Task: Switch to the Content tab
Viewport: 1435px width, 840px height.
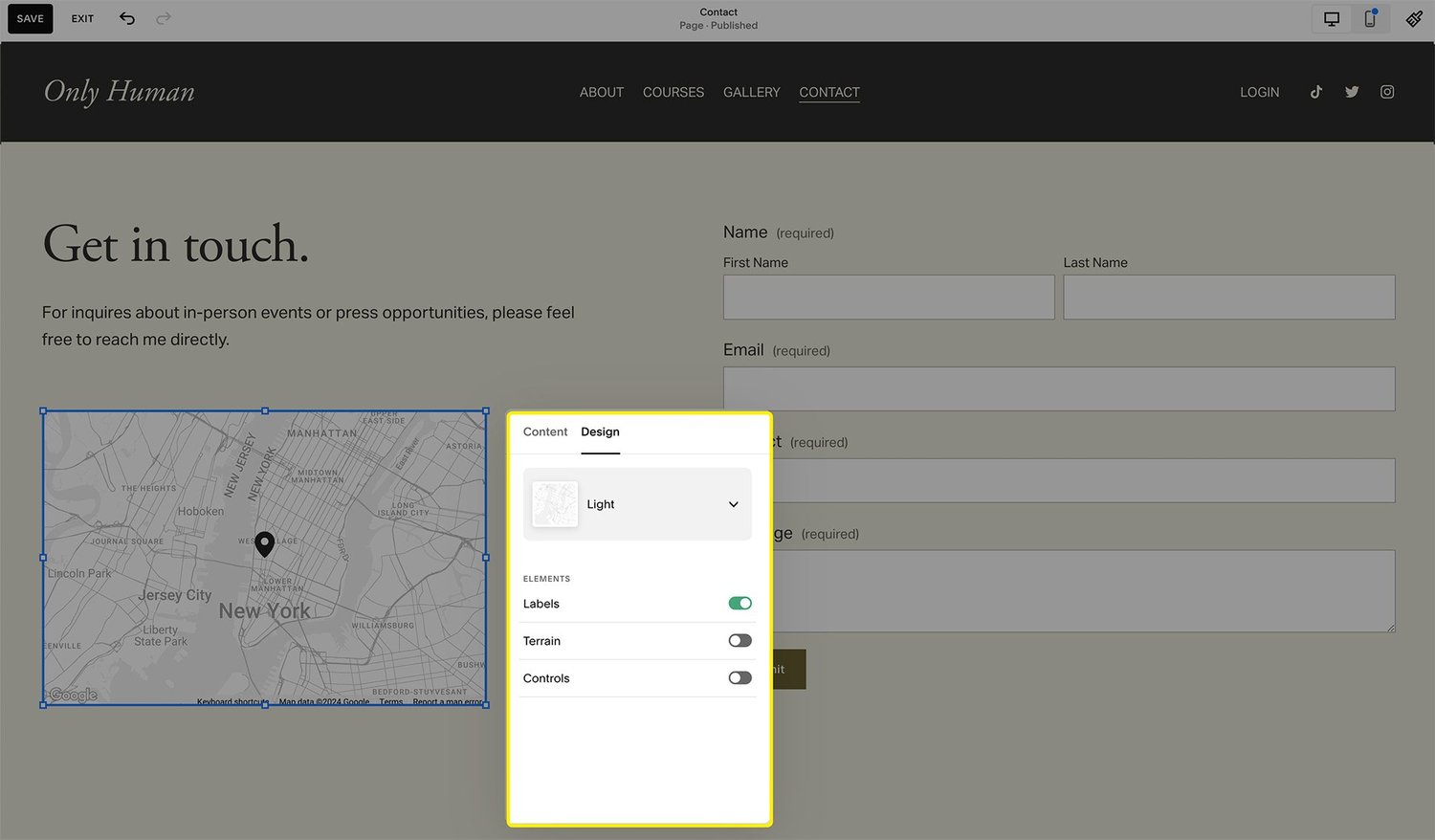Action: 544,431
